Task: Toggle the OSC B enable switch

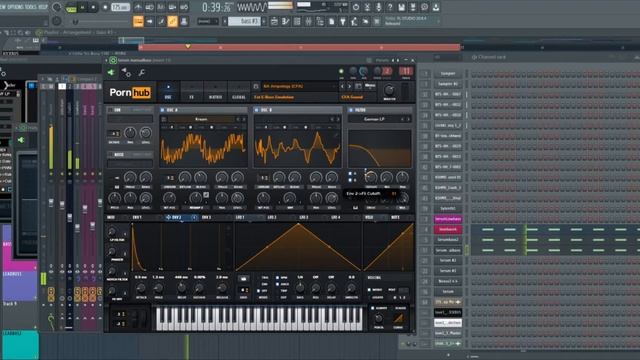Action: 256,110
